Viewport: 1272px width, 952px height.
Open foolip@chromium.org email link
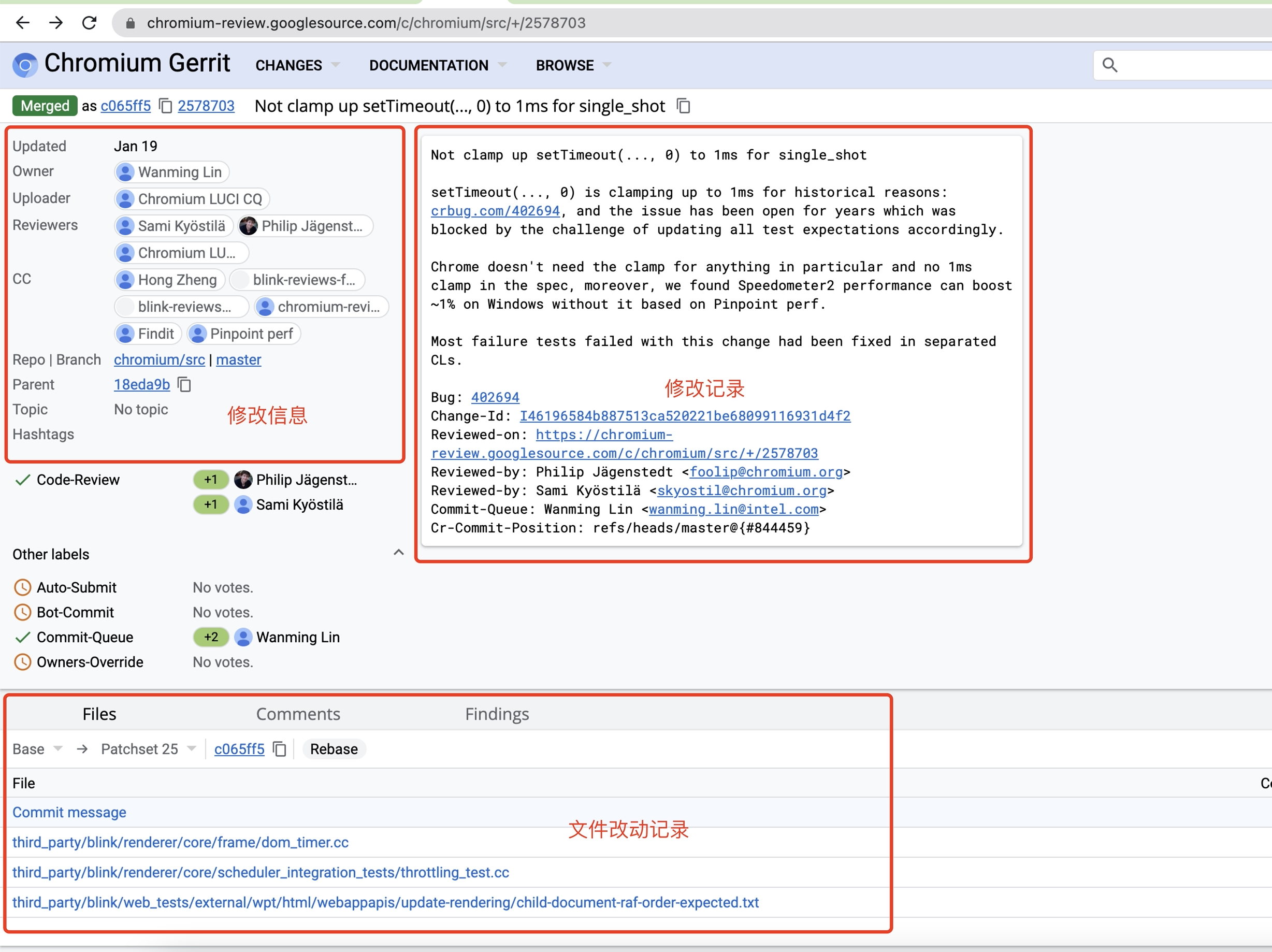766,472
